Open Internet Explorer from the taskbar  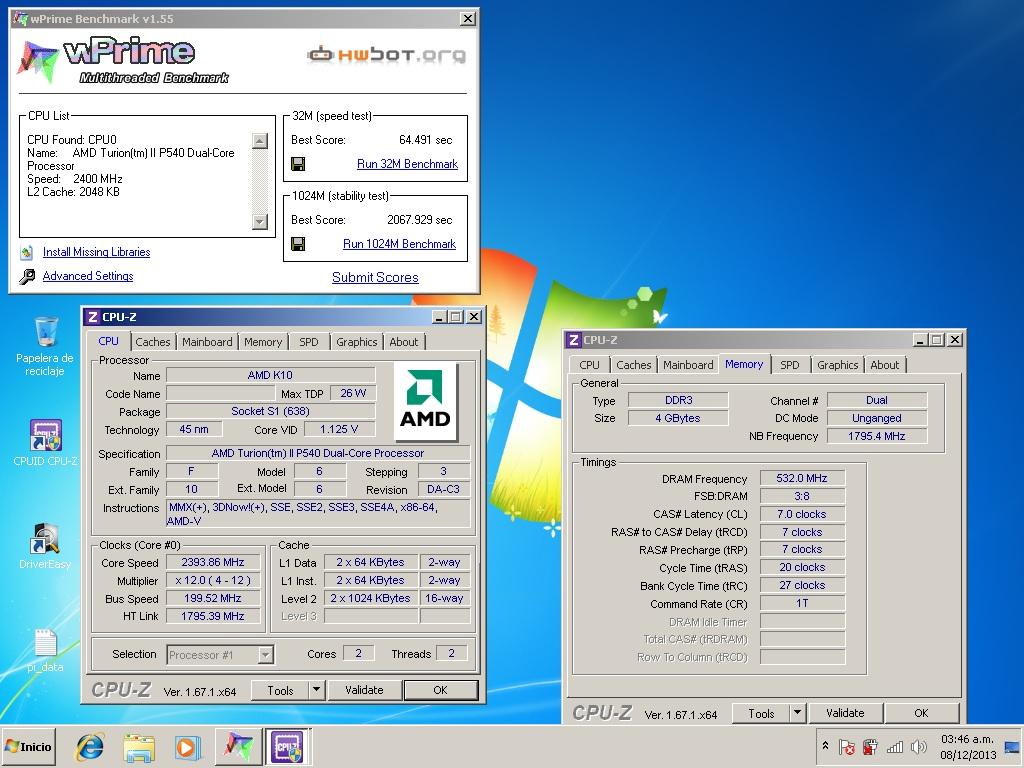click(x=89, y=746)
